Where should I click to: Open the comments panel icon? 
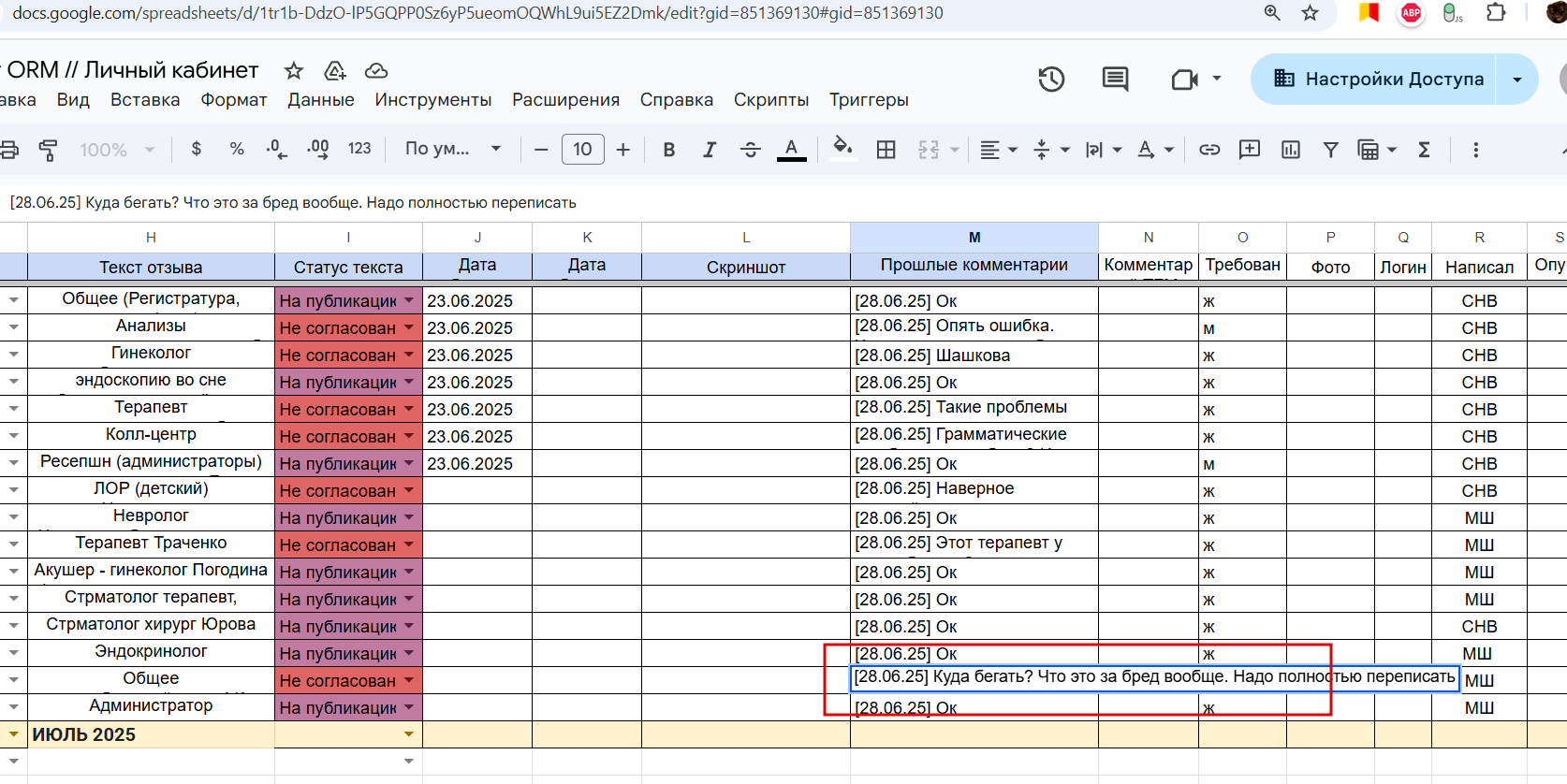[1115, 80]
